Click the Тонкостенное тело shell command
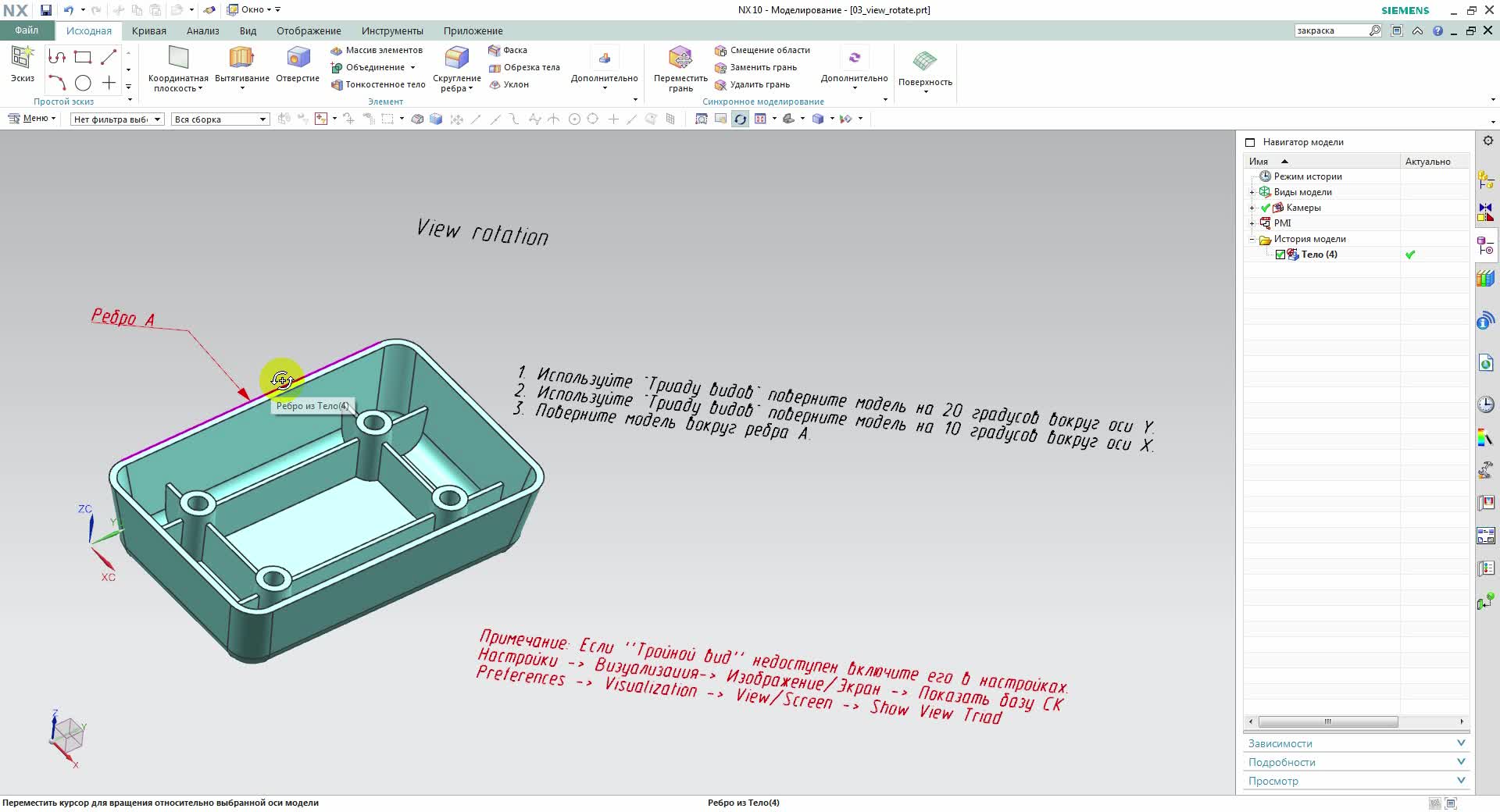1500x812 pixels. pyautogui.click(x=378, y=84)
